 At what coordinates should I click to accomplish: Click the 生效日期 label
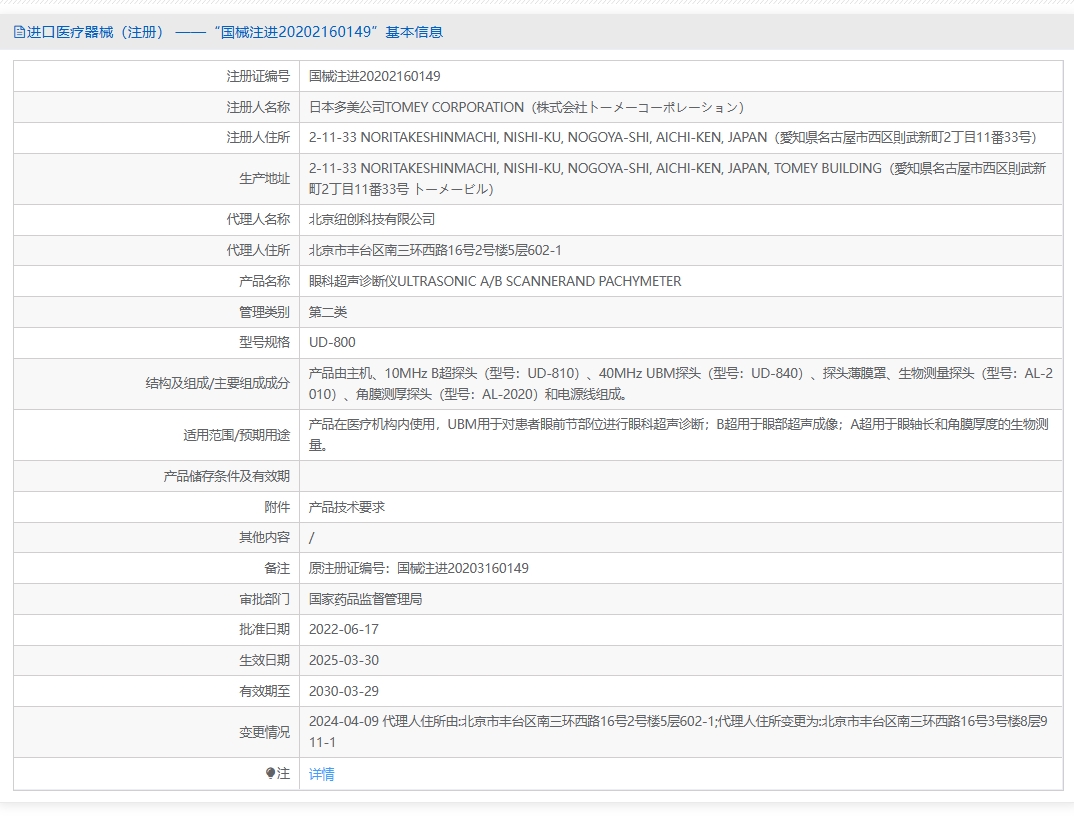click(x=264, y=660)
